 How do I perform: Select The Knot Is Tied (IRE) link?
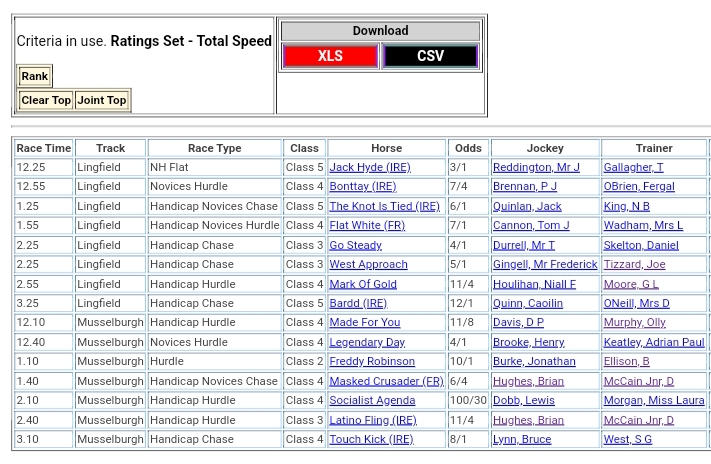coord(384,206)
